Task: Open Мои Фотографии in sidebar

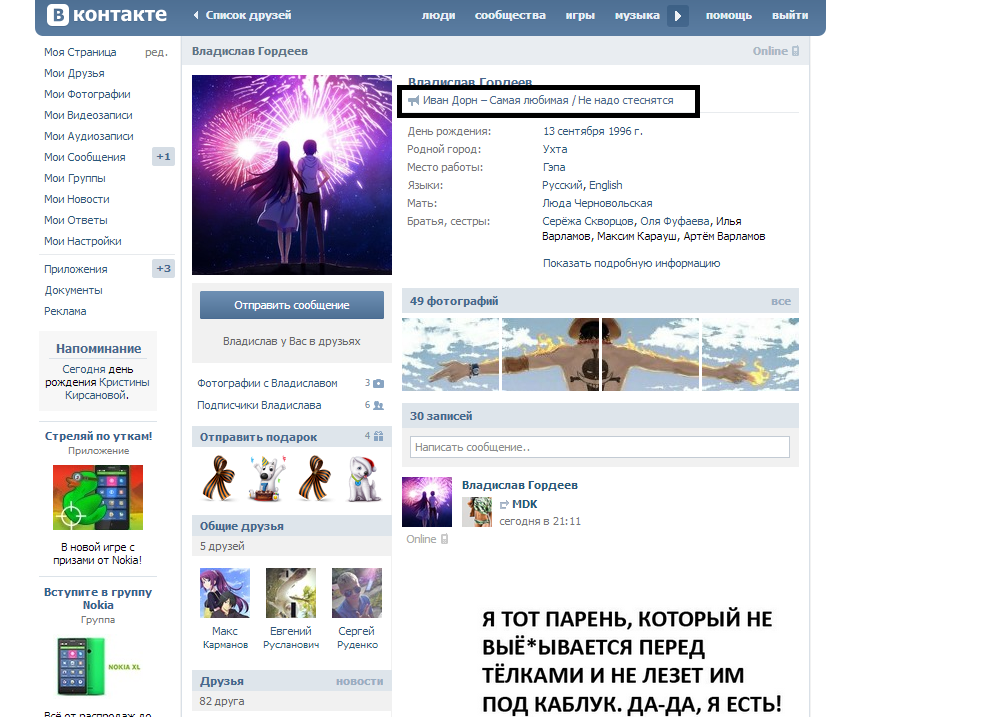Action: click(x=87, y=94)
